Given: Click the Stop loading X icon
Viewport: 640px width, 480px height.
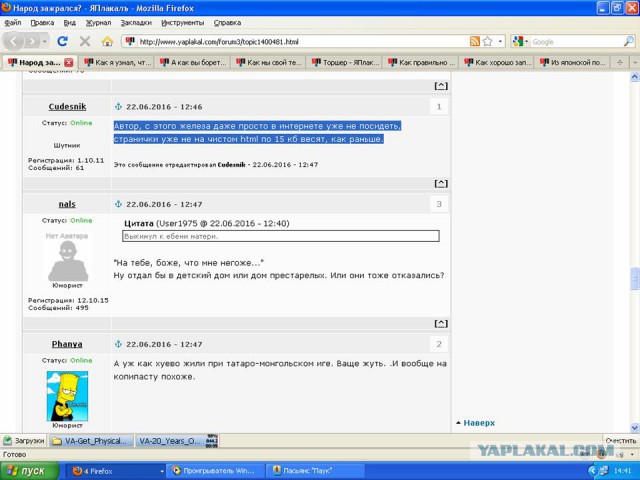Looking at the screenshot, I should pos(85,41).
